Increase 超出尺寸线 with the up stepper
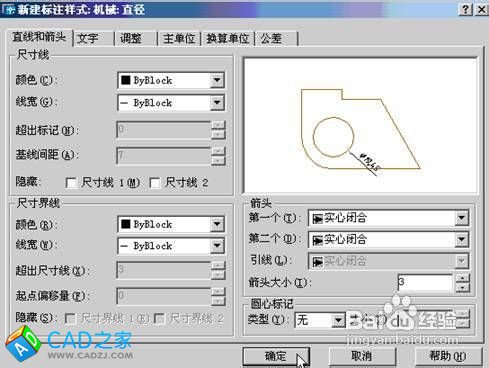 click(x=219, y=266)
